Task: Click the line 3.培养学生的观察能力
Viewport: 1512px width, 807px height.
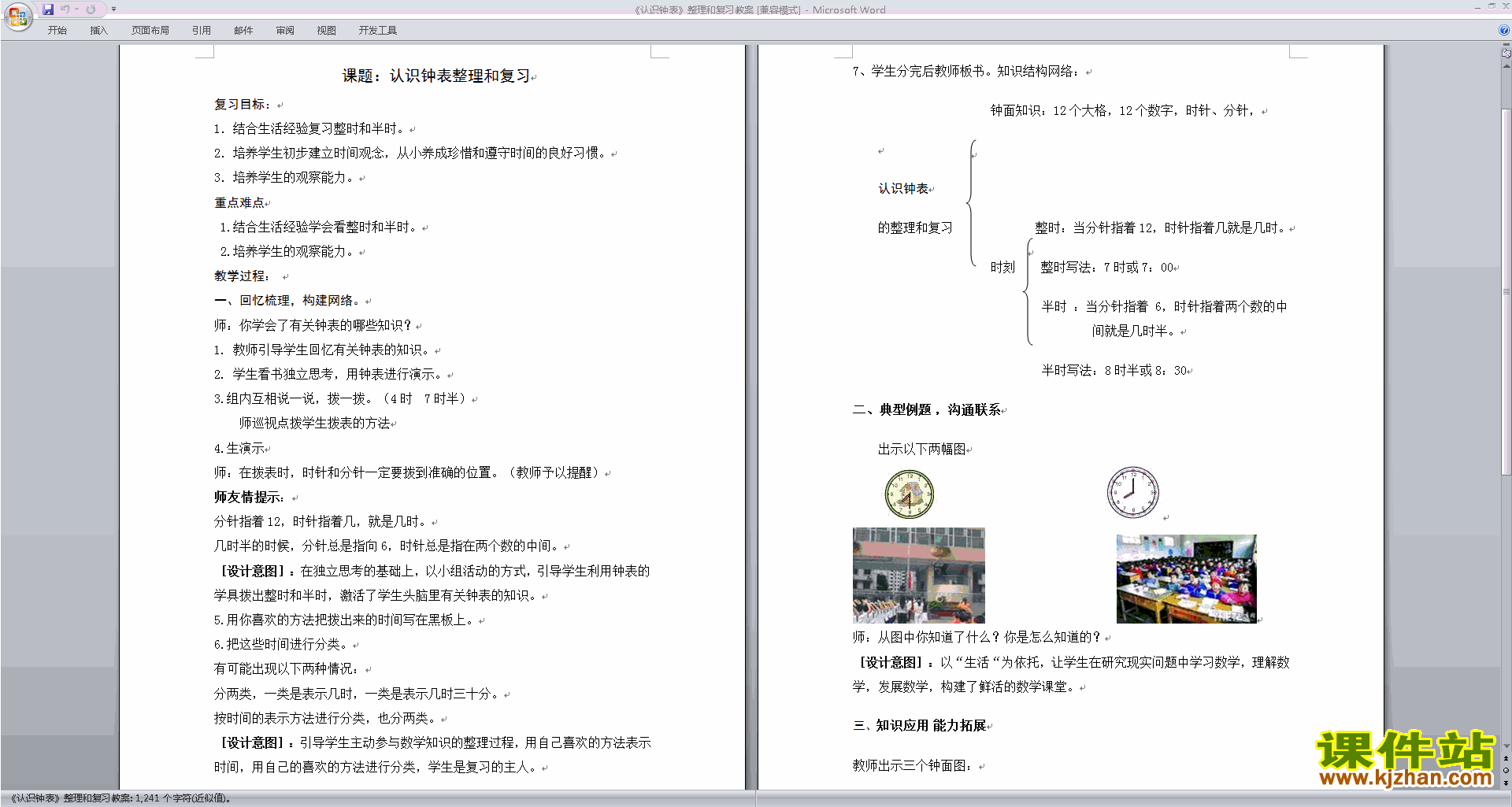Action: (284, 178)
